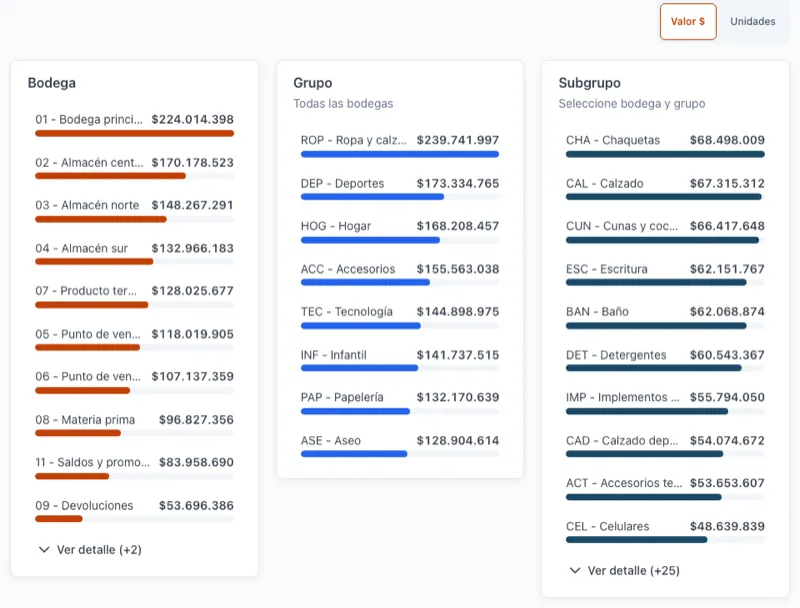Select row with value $107.137.359
This screenshot has width=800, height=608.
[x=134, y=383]
